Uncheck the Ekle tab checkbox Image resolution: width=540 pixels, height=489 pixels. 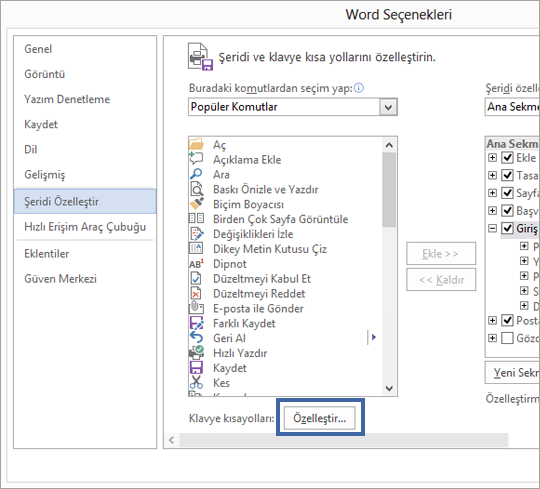pos(507,157)
